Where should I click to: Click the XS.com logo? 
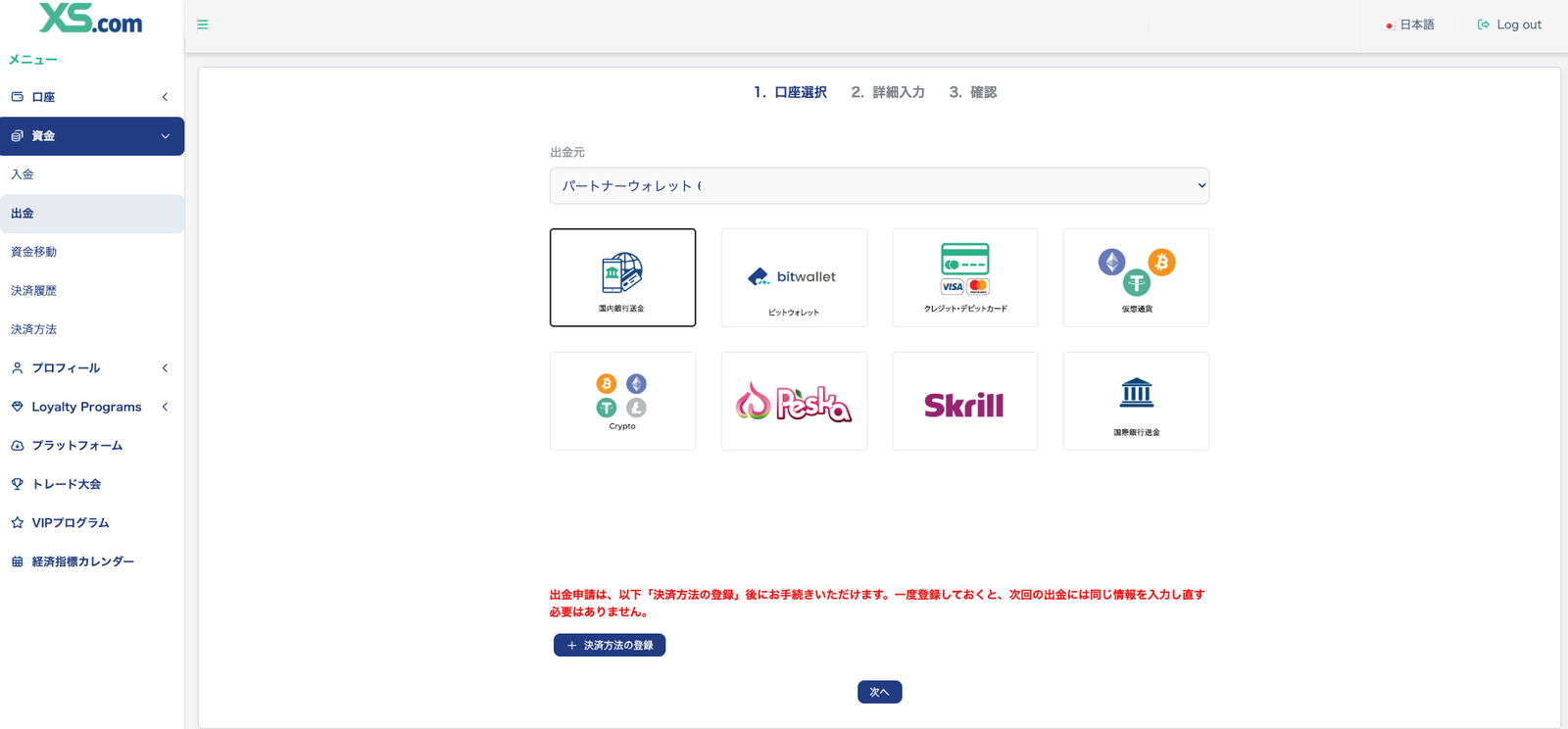click(x=91, y=19)
